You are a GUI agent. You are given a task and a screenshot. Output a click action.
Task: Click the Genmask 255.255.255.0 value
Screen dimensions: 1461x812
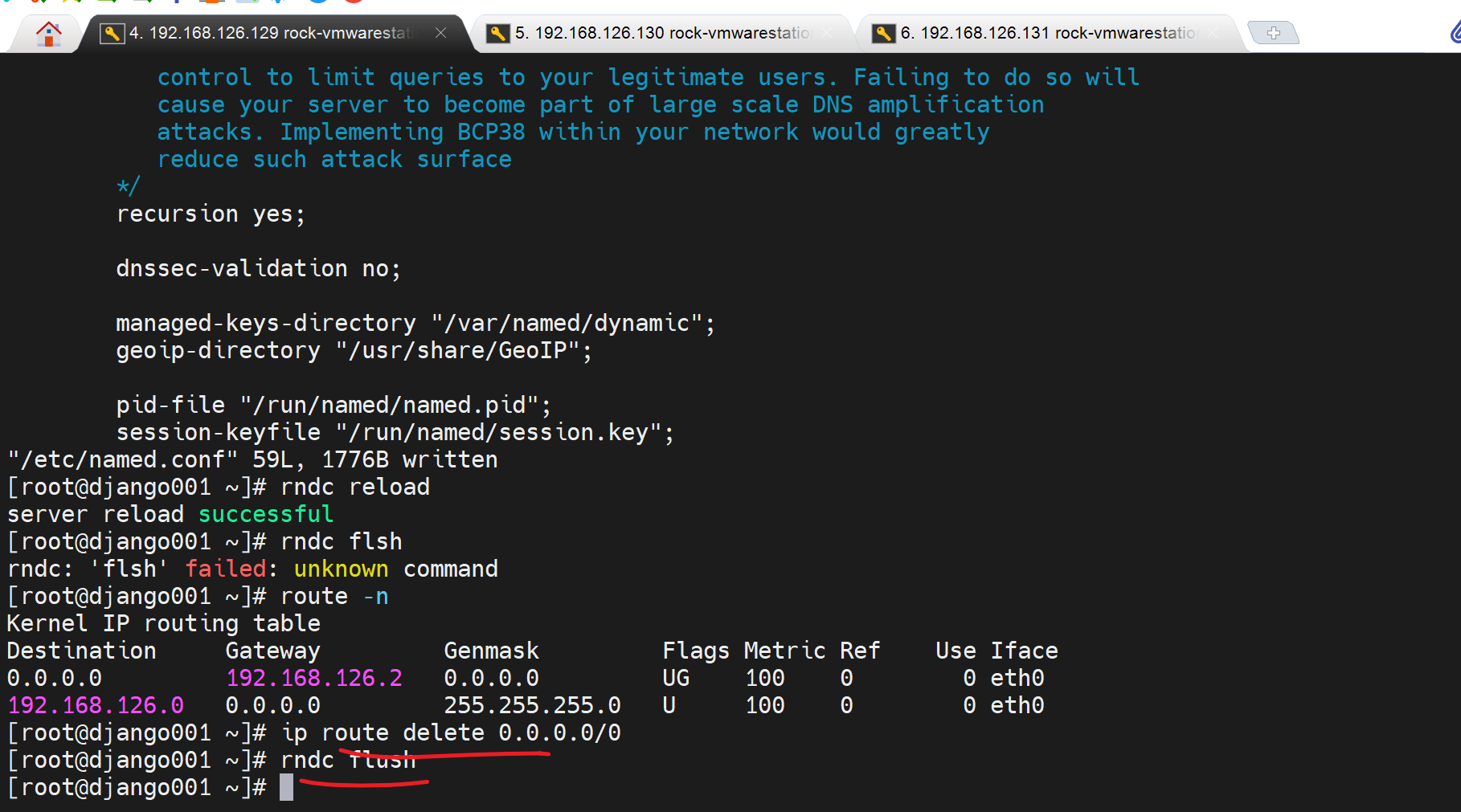533,705
